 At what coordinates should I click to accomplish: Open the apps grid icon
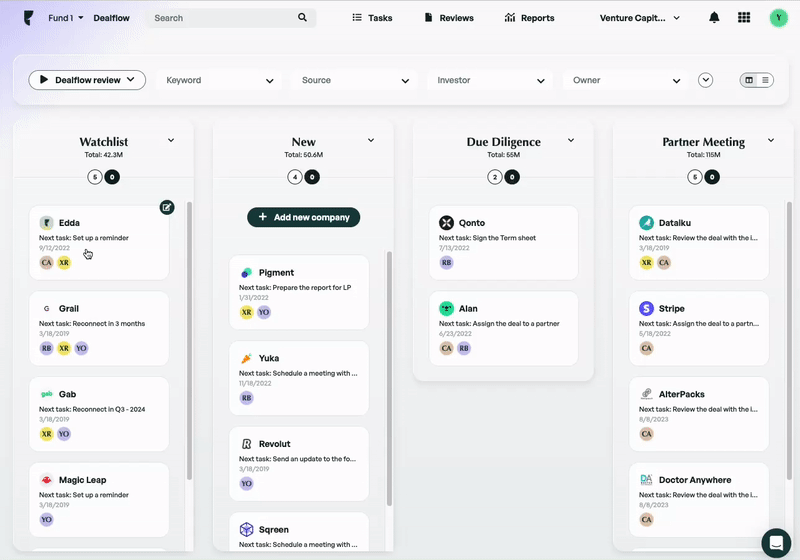pos(744,18)
